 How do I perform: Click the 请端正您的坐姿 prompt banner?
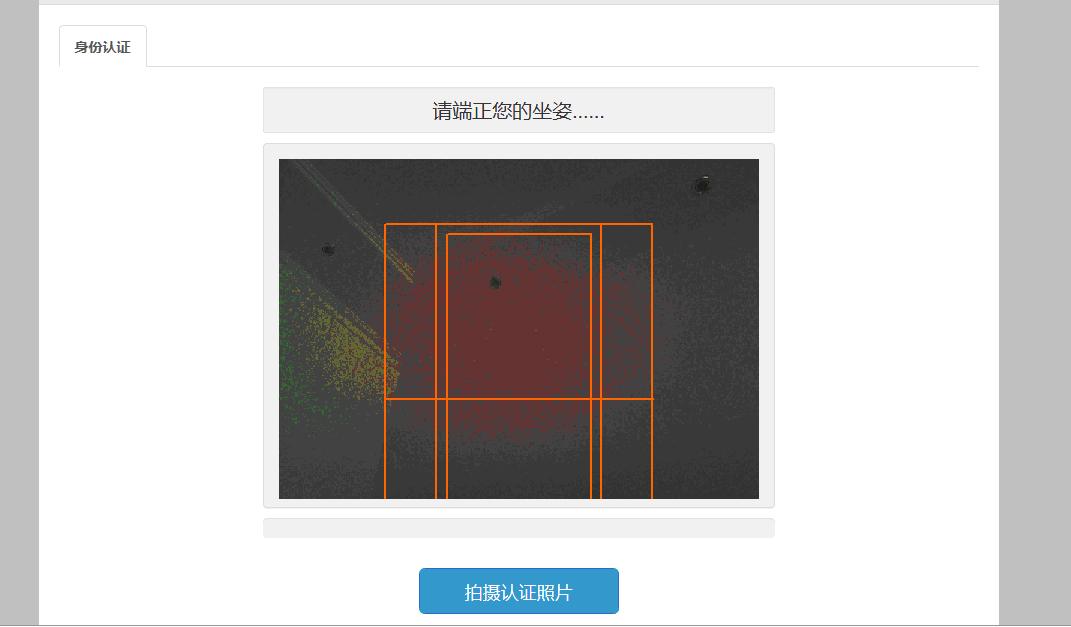tap(518, 110)
